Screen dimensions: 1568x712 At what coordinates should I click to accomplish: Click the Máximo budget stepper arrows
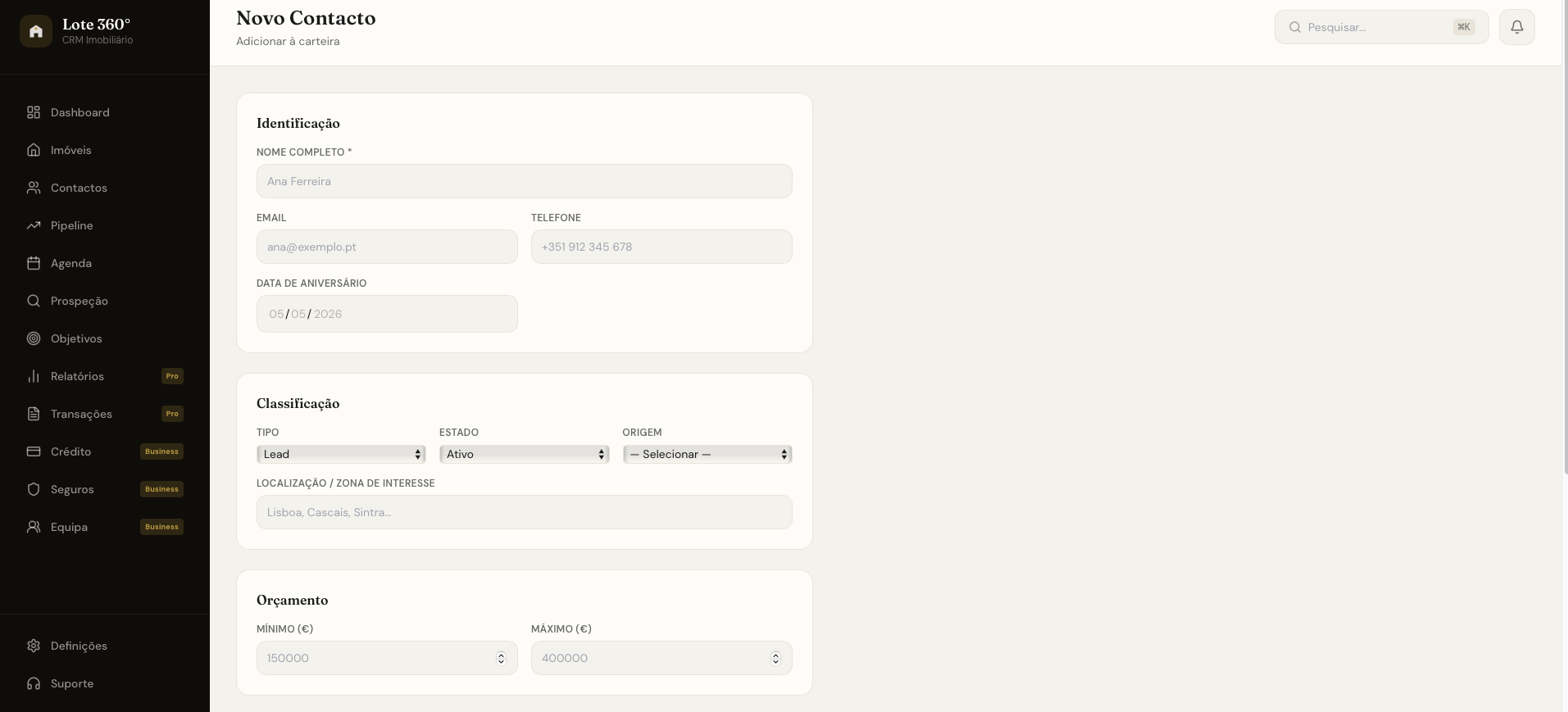coord(775,658)
